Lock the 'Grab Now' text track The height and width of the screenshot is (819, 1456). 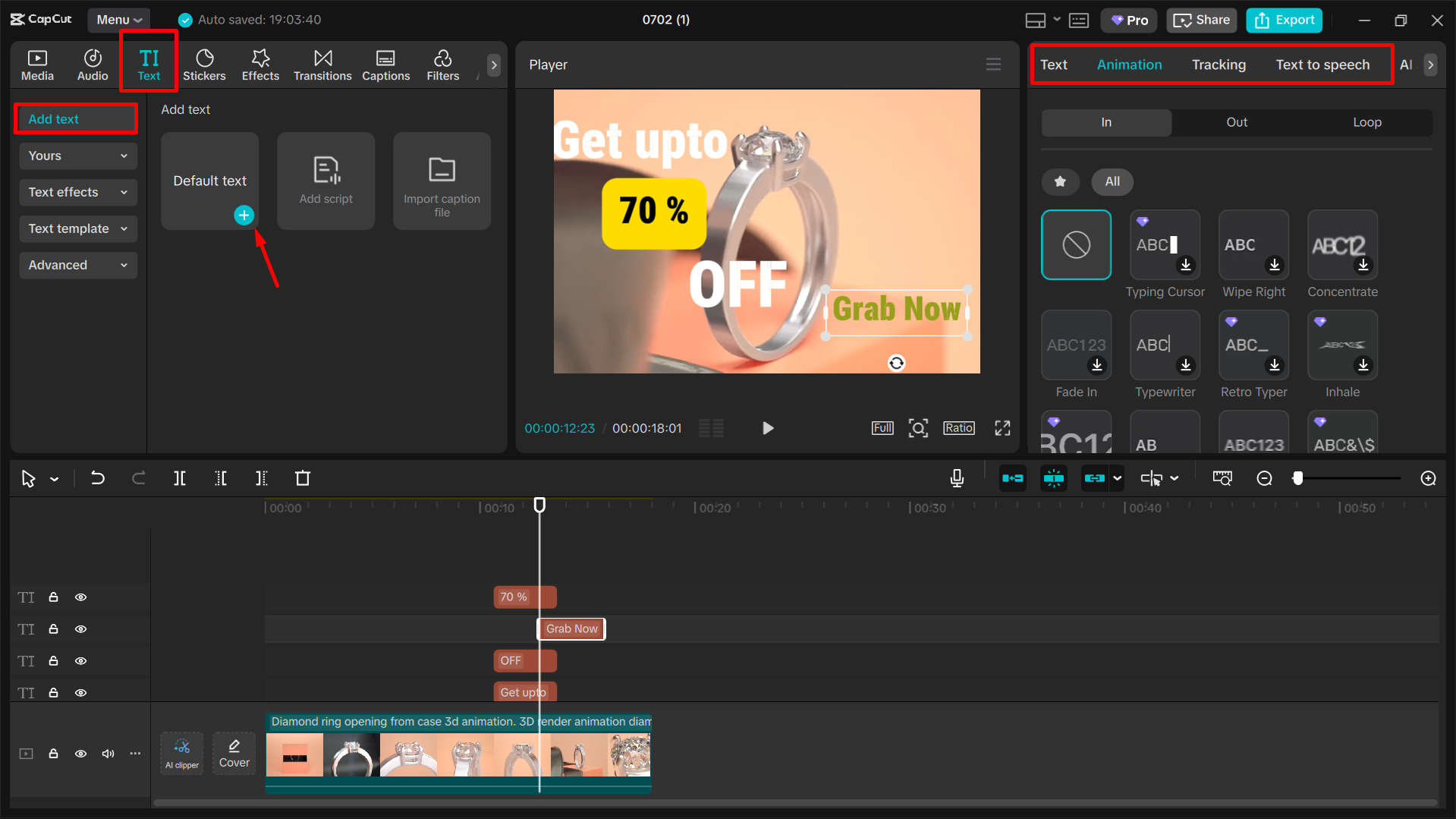pos(53,628)
